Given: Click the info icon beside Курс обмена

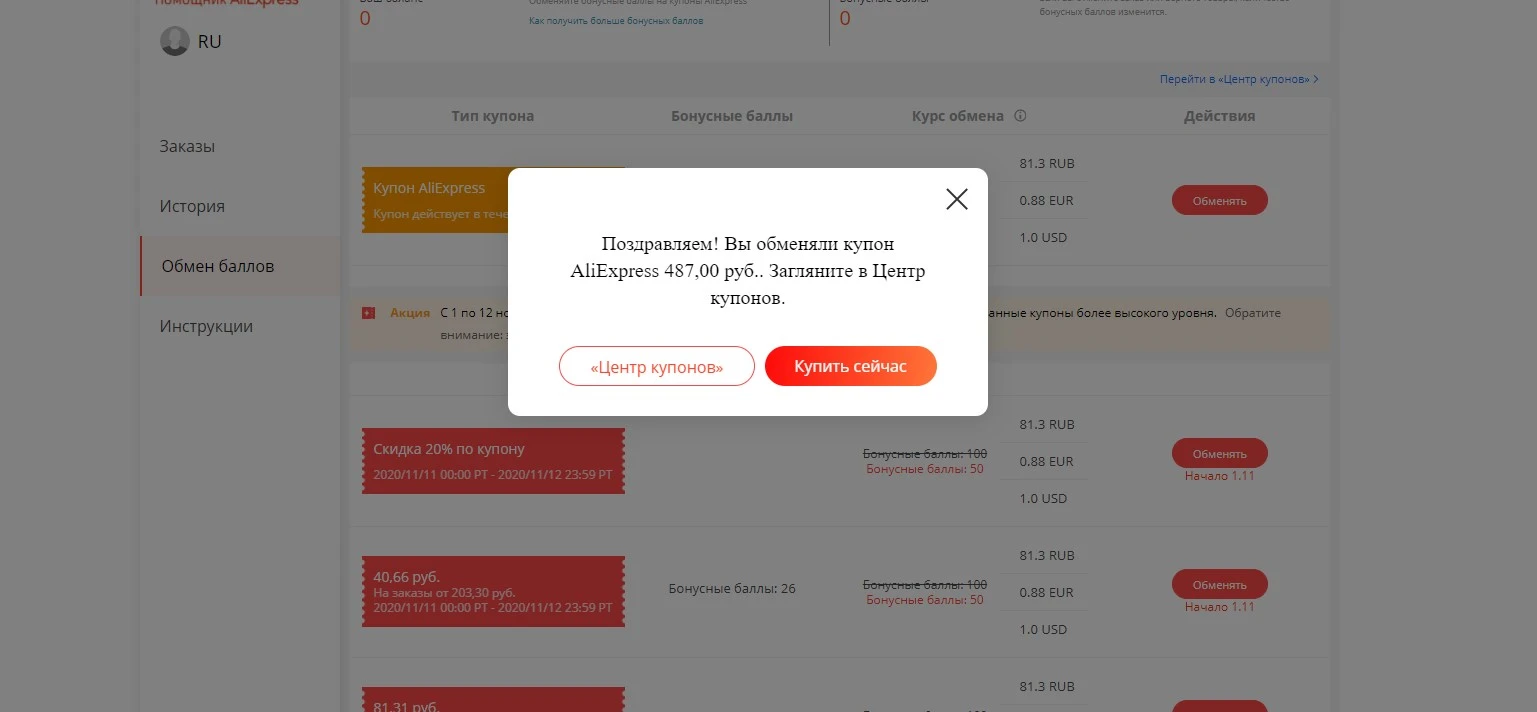Looking at the screenshot, I should pos(1020,116).
